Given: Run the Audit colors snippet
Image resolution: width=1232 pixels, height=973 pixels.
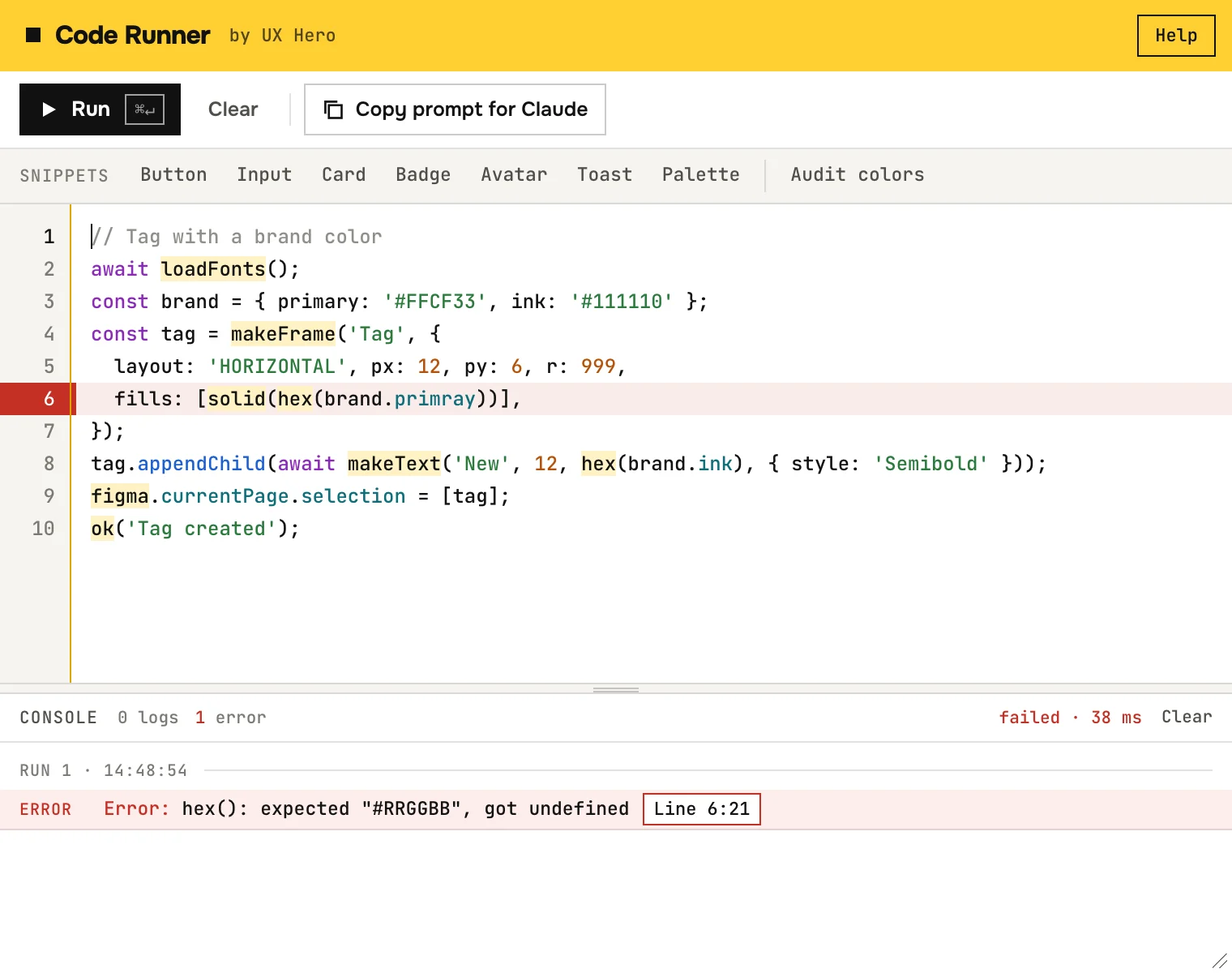Looking at the screenshot, I should 858,175.
